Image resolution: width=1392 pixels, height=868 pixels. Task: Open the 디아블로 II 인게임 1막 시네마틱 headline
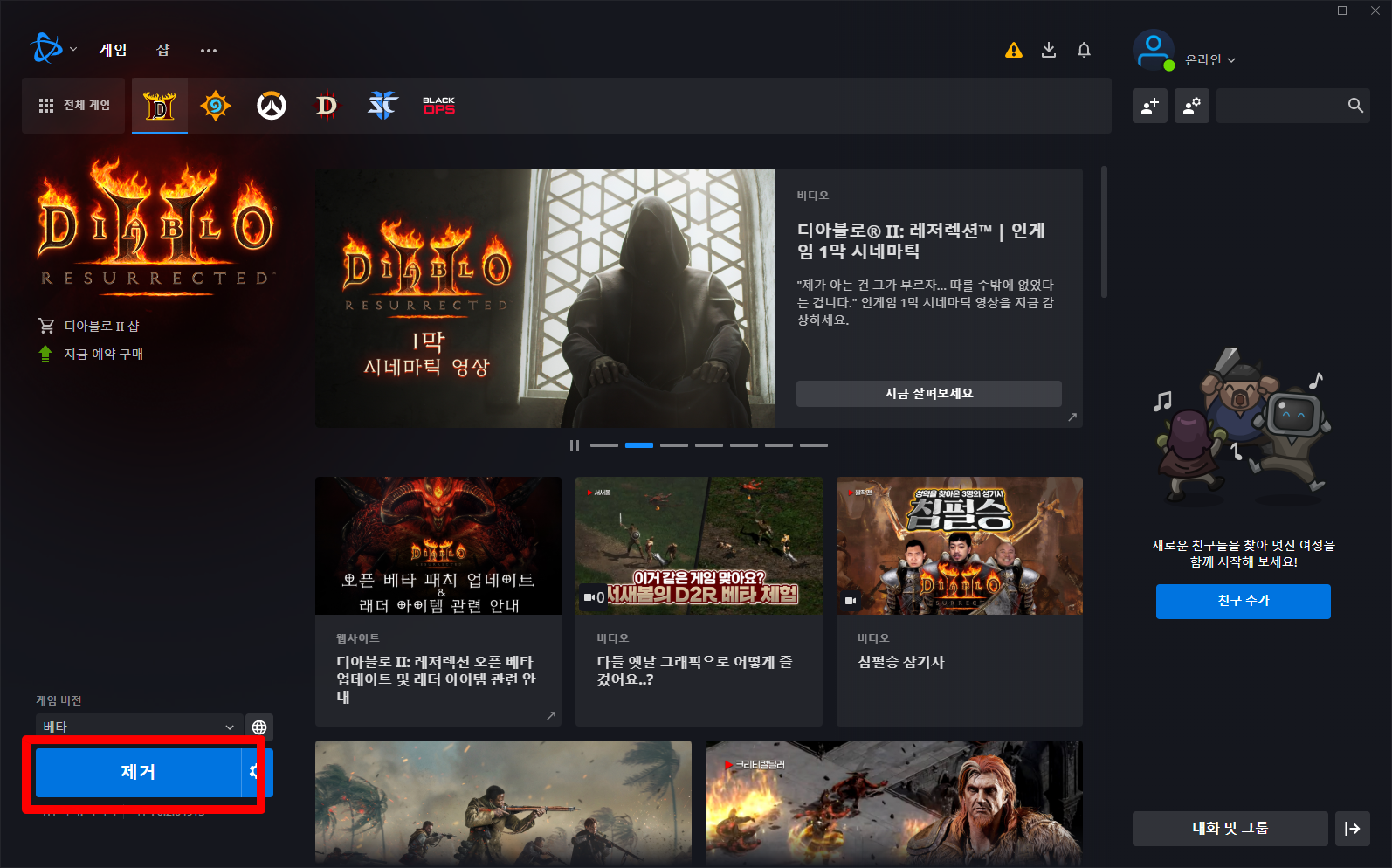point(920,241)
